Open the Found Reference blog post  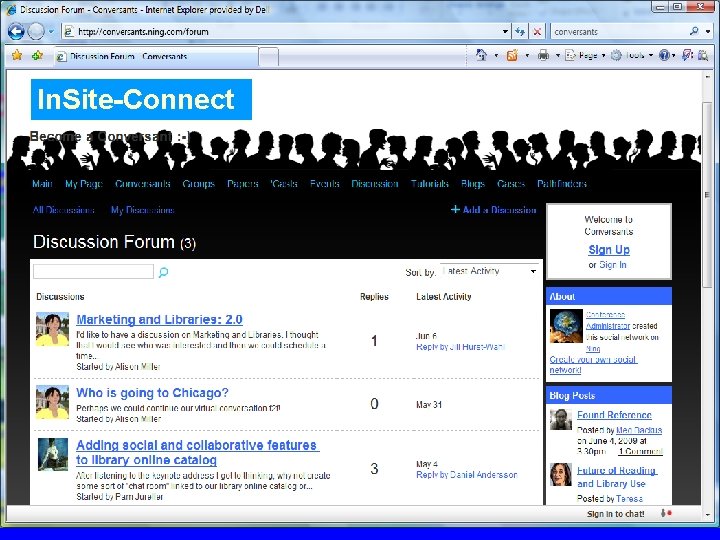[x=614, y=415]
